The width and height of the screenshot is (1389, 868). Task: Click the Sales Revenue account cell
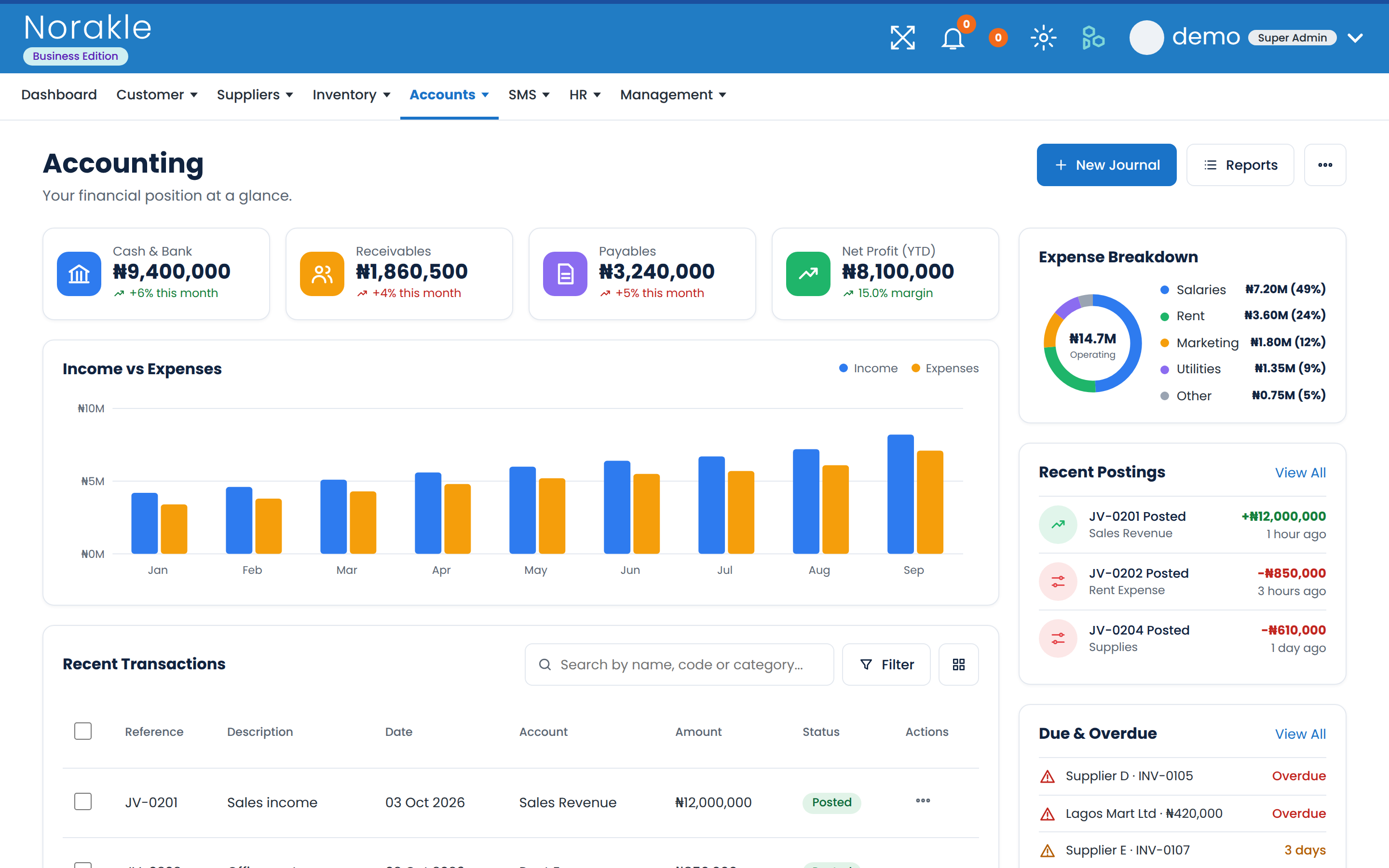(x=568, y=802)
